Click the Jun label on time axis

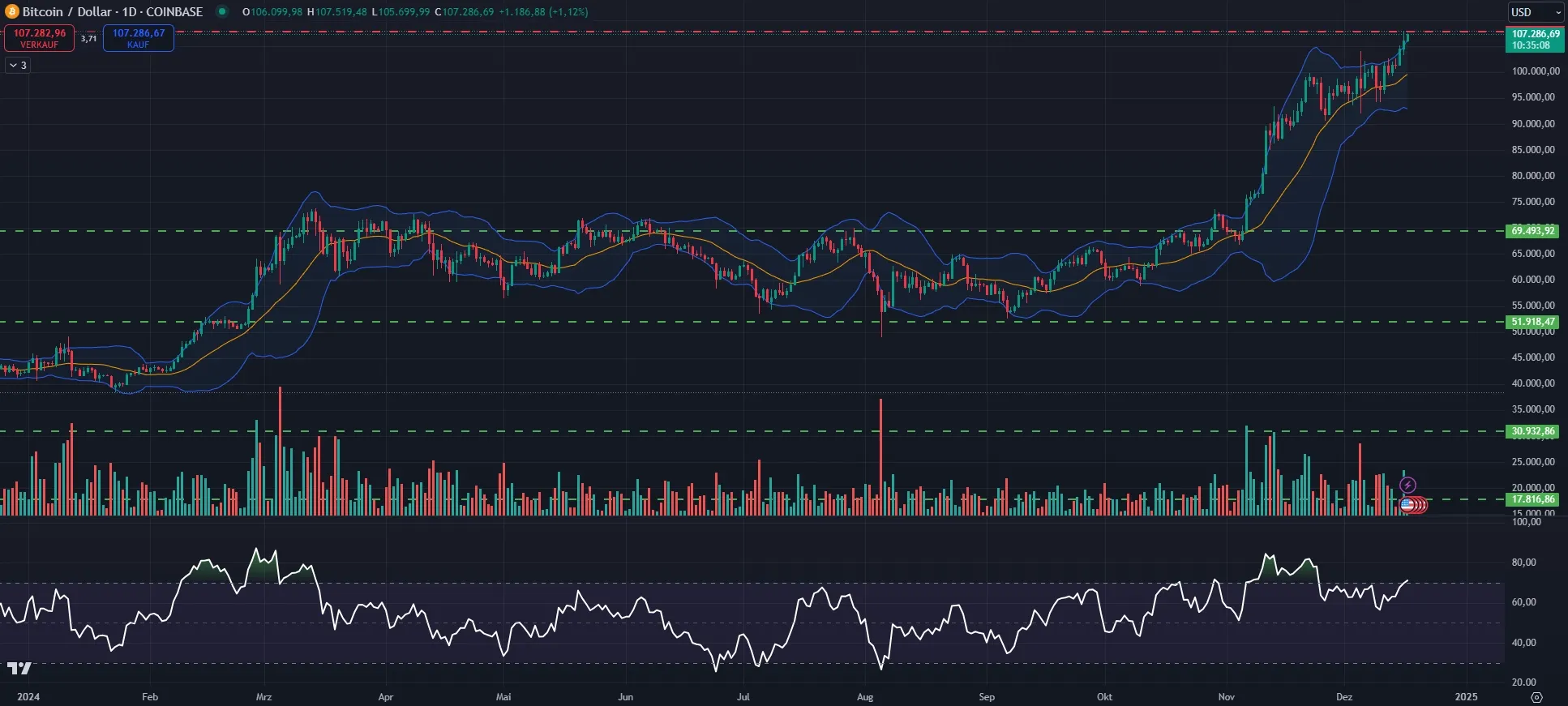click(x=625, y=697)
